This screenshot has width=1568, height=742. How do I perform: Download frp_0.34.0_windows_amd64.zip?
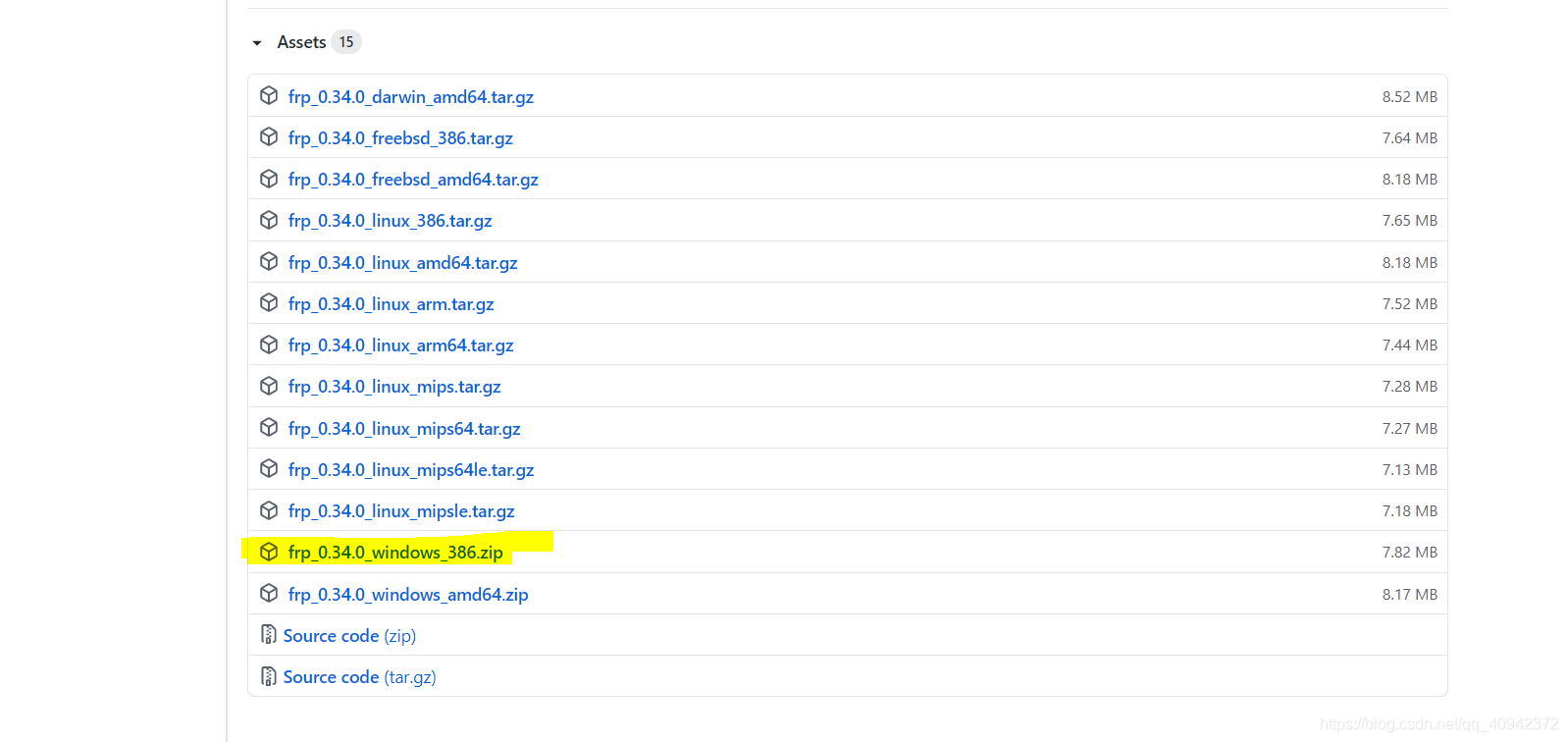[x=408, y=595]
